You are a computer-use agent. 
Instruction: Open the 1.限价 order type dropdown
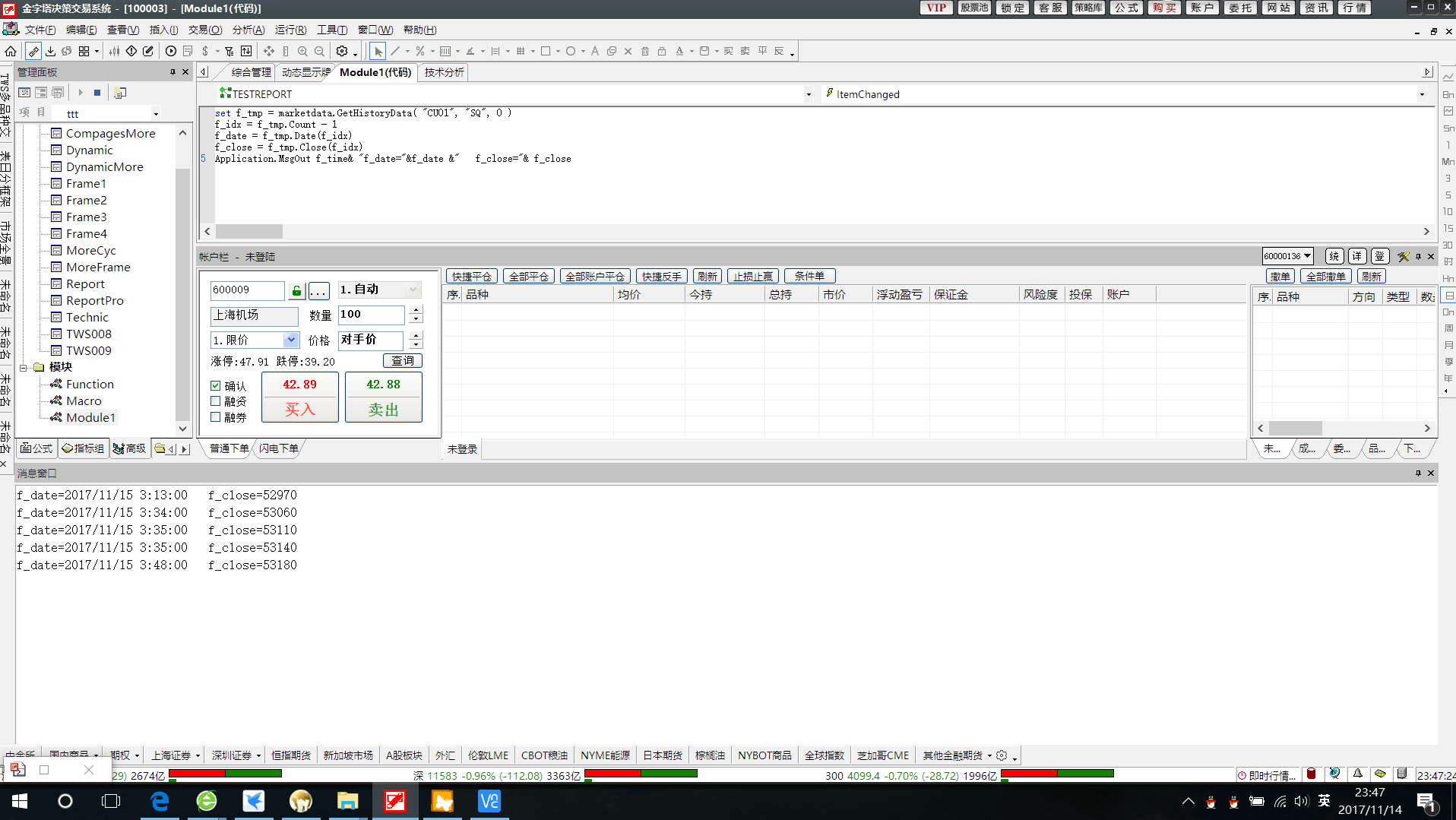290,340
